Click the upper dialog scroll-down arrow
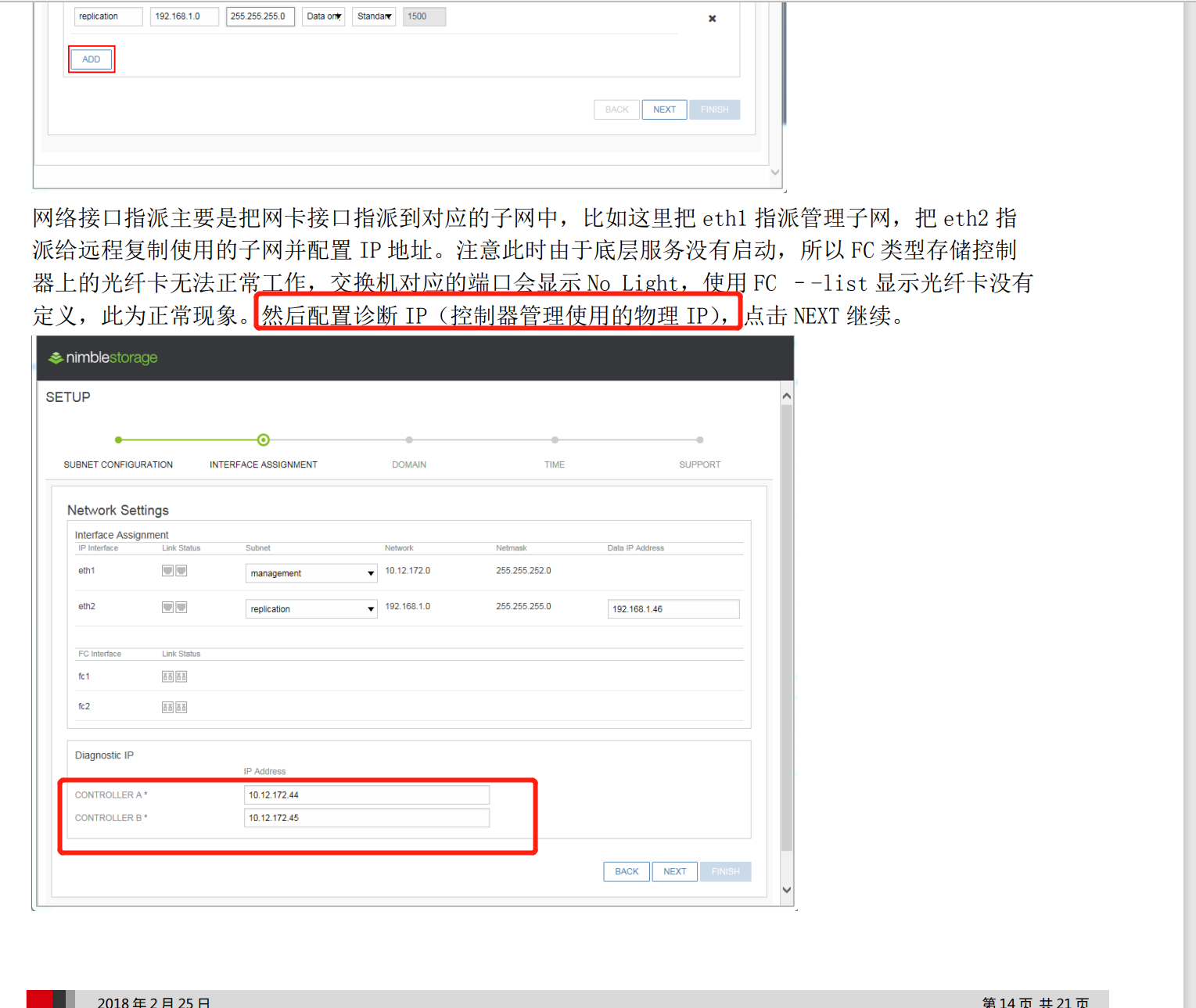The image size is (1196, 1008). pyautogui.click(x=775, y=173)
